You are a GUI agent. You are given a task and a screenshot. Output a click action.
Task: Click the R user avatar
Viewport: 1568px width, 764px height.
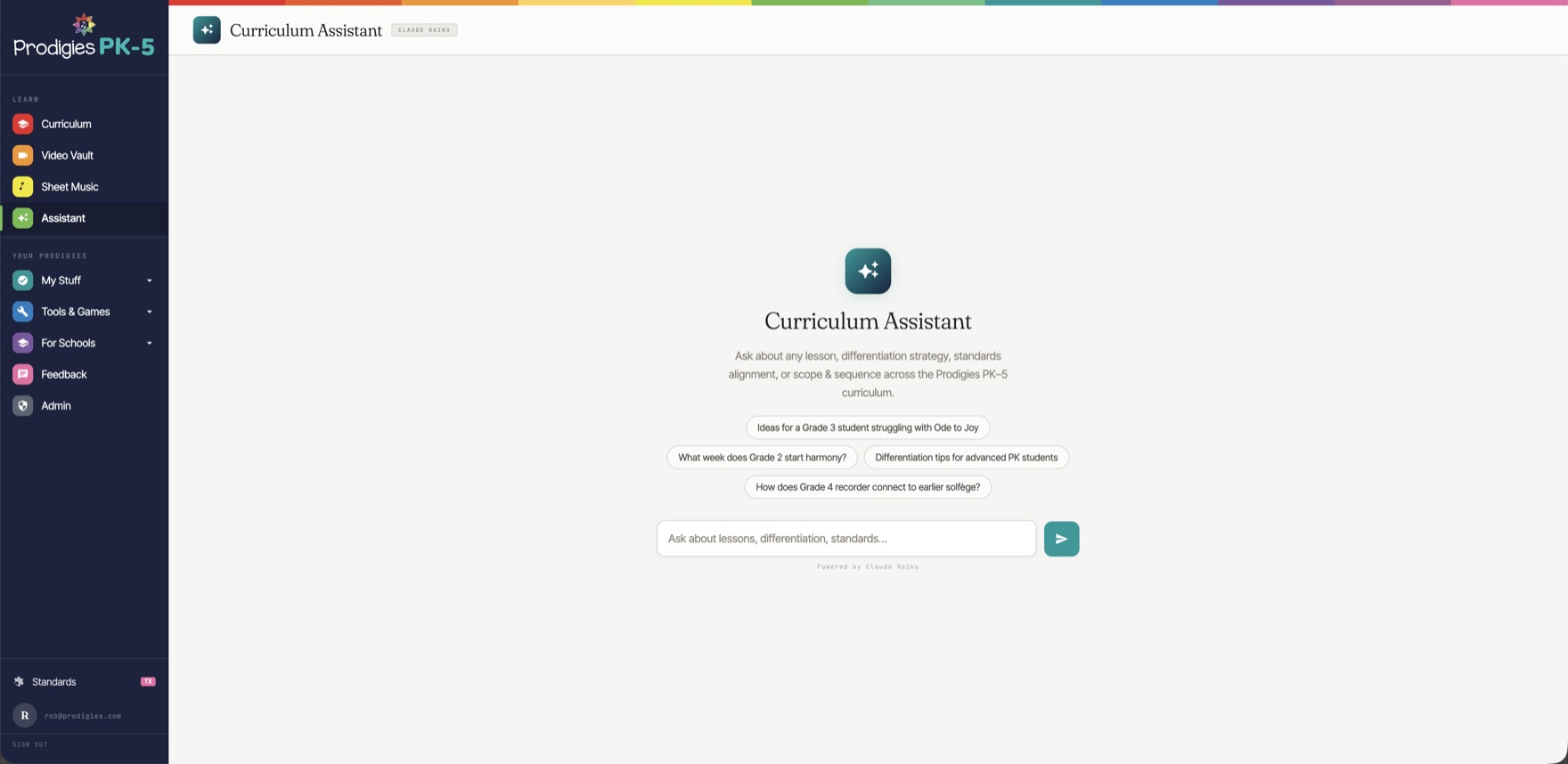pyautogui.click(x=25, y=715)
